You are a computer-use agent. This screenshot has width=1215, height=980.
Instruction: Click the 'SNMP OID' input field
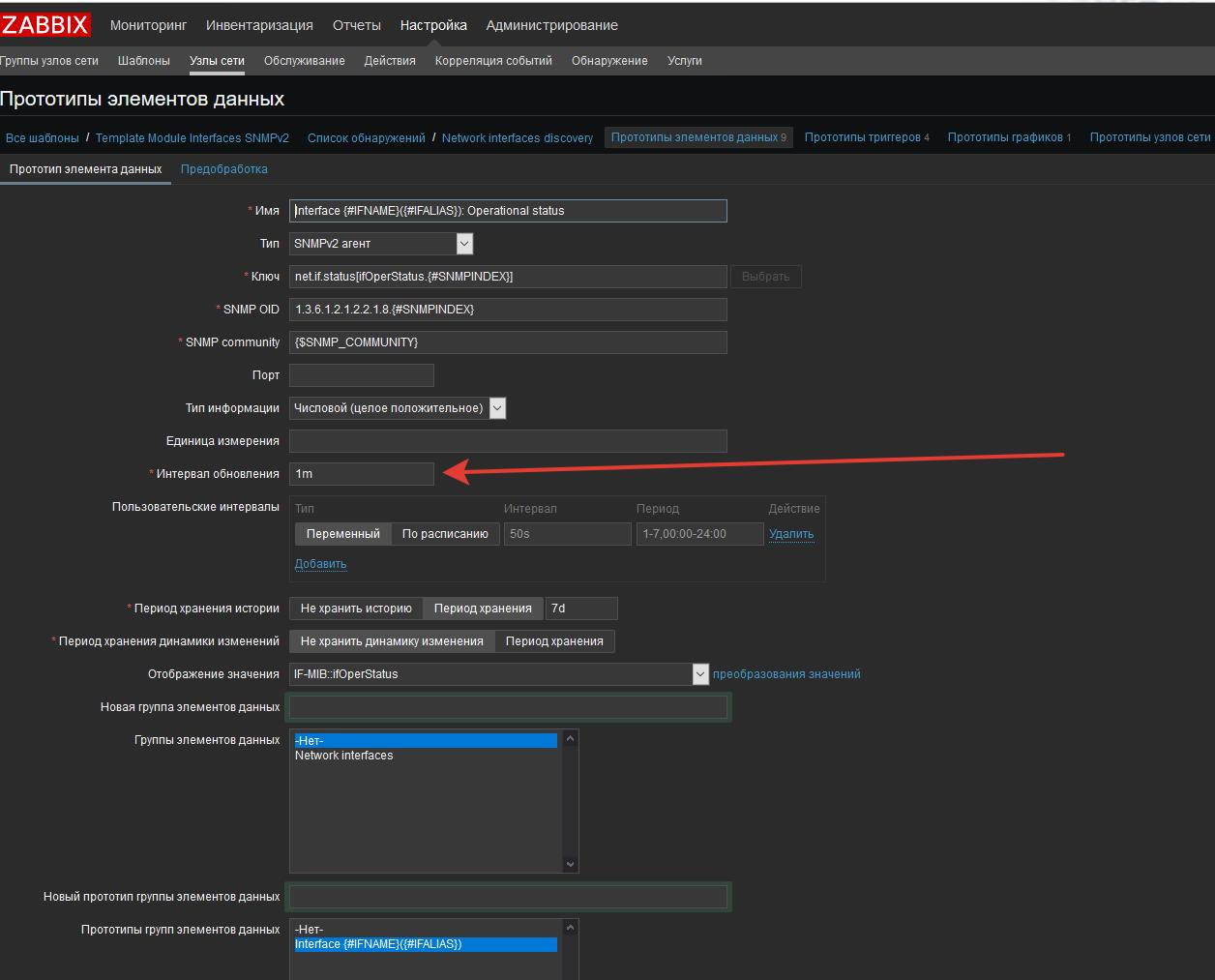[507, 310]
